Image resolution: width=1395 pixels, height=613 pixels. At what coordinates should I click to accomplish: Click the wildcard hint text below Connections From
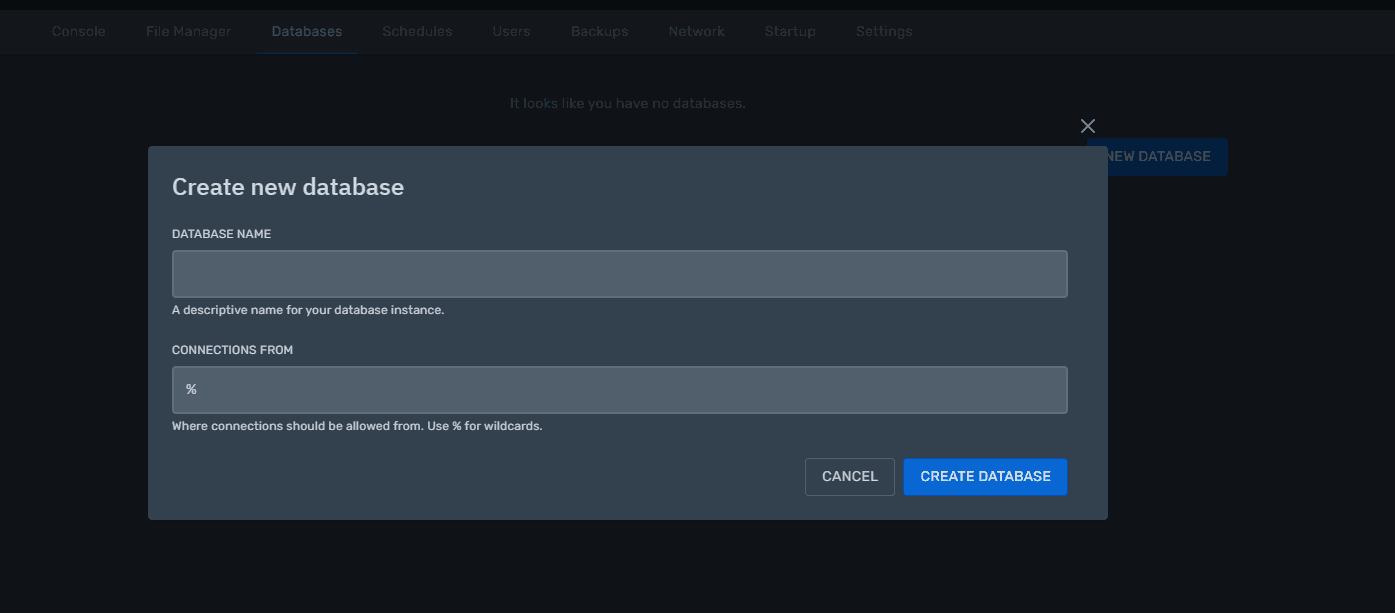(x=356, y=426)
